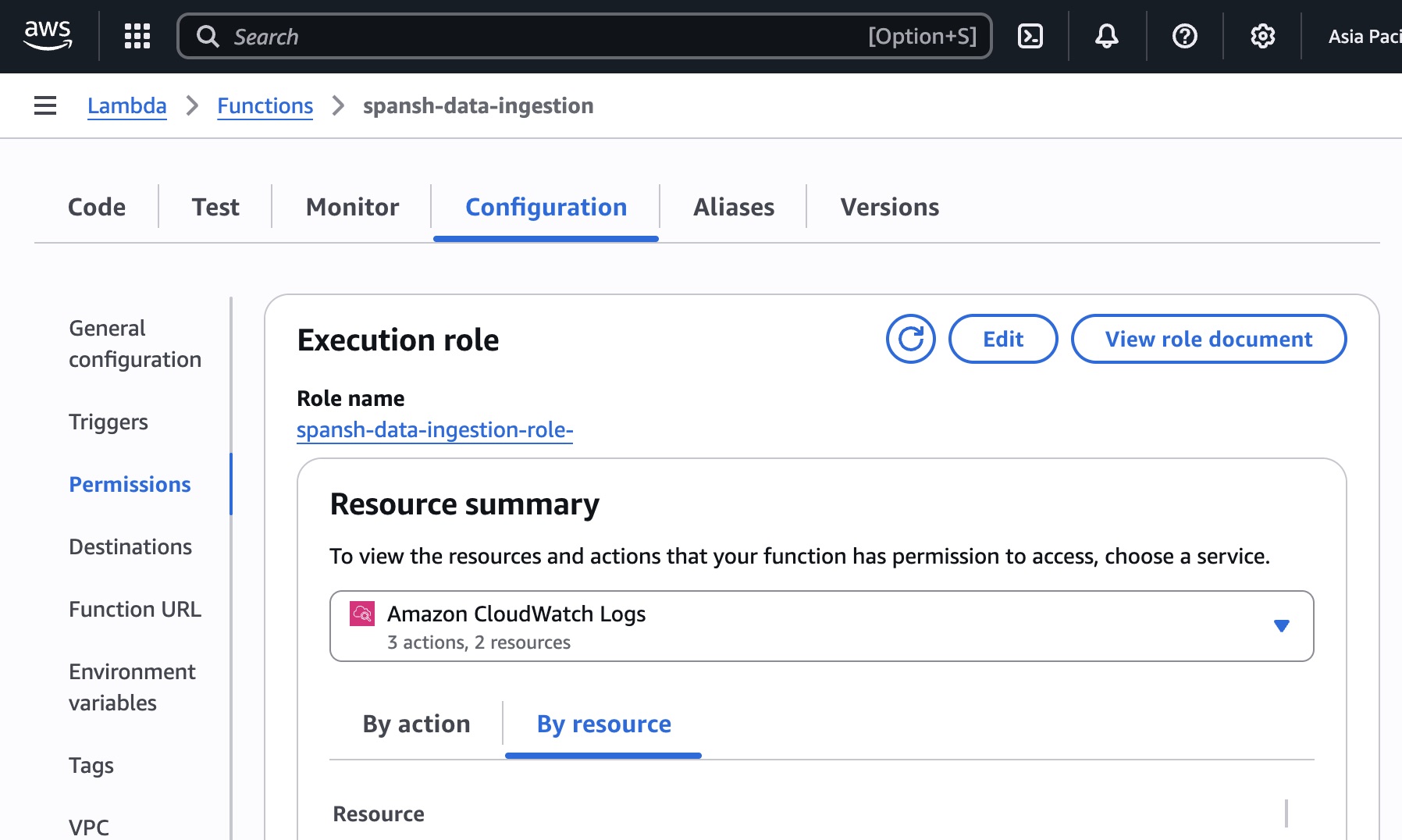This screenshot has width=1402, height=840.
Task: Click View role document button
Action: pos(1208,339)
